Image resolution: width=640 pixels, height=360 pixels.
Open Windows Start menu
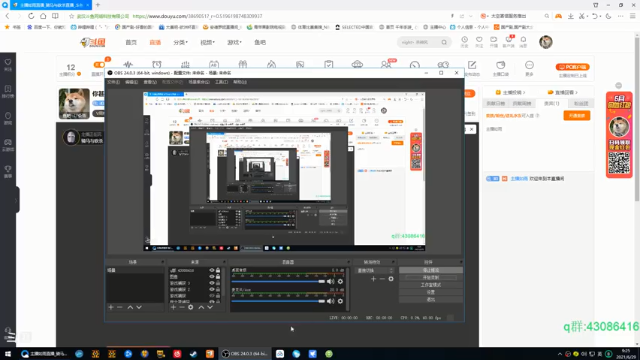pyautogui.click(x=8, y=354)
